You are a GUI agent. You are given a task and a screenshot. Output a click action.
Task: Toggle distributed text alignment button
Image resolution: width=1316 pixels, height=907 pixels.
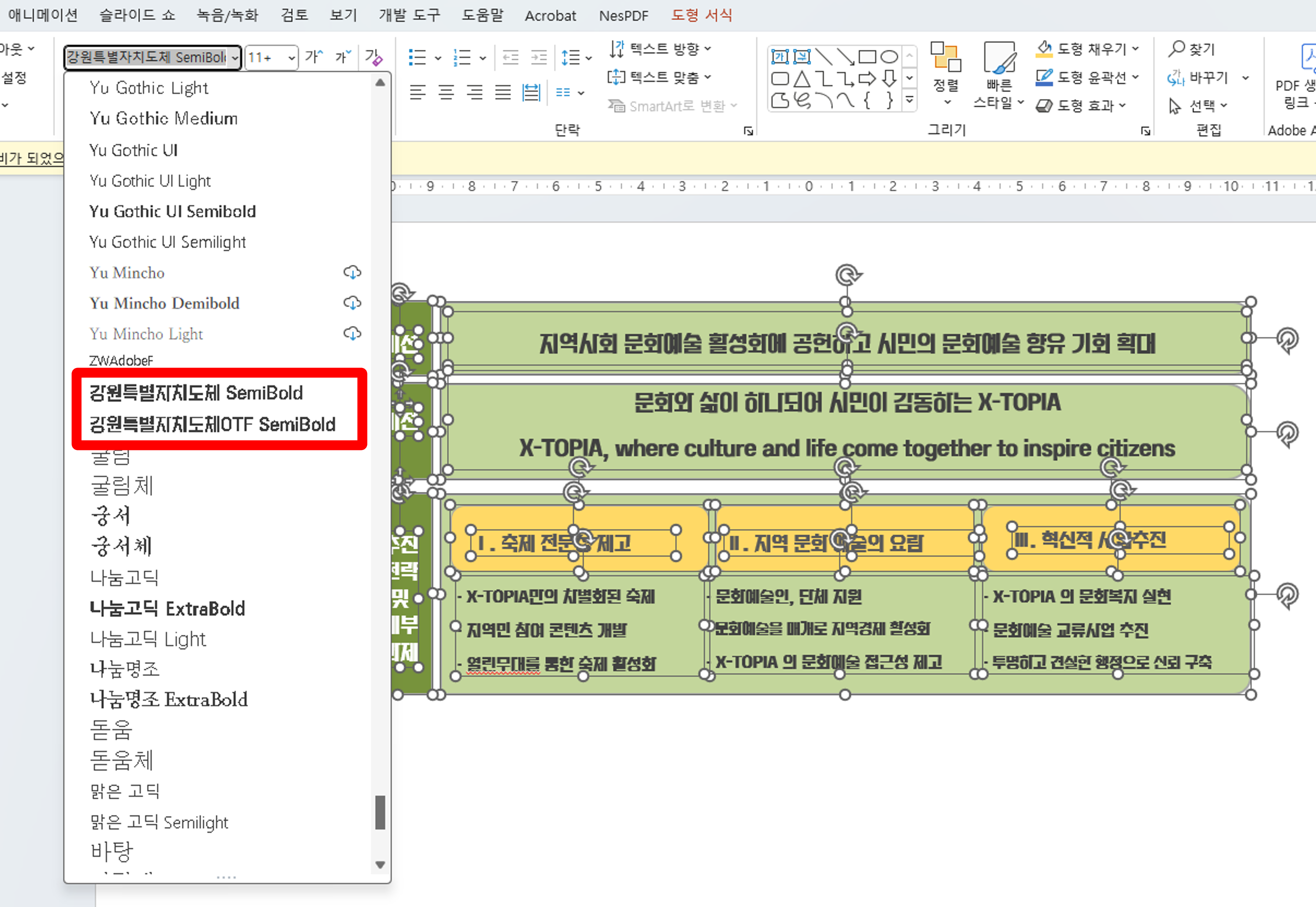click(x=531, y=92)
